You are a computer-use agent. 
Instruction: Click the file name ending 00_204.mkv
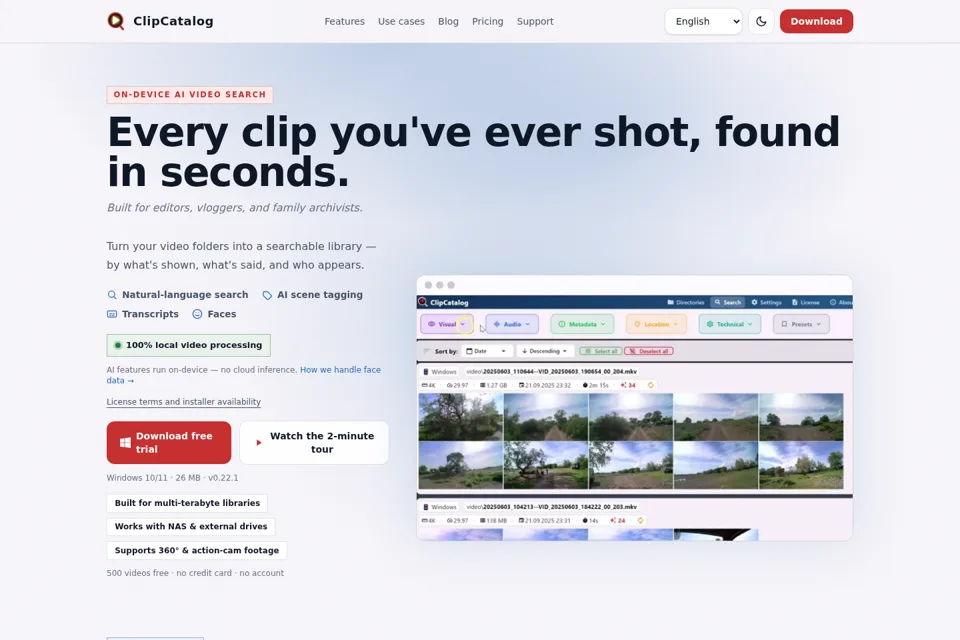tap(552, 372)
